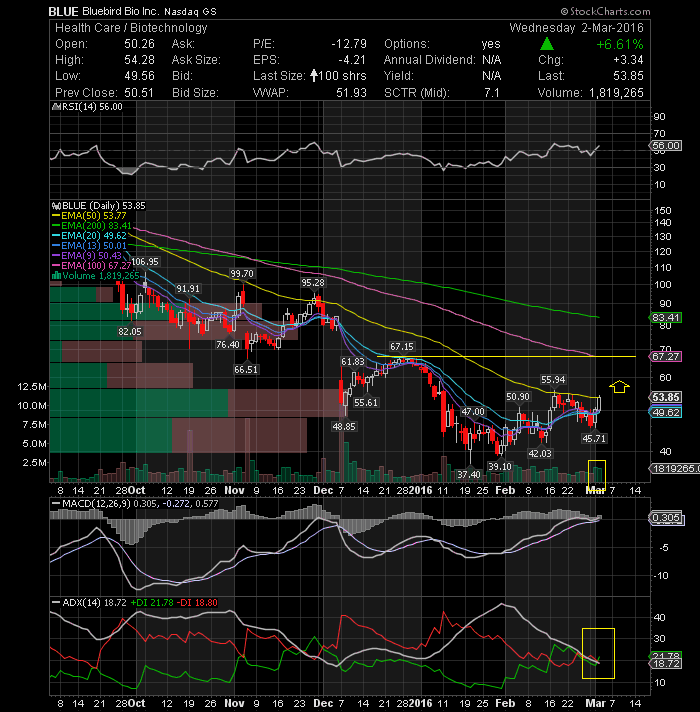Click the 95.28 peak price label
Viewport: 700px width, 712px height.
pos(313,283)
